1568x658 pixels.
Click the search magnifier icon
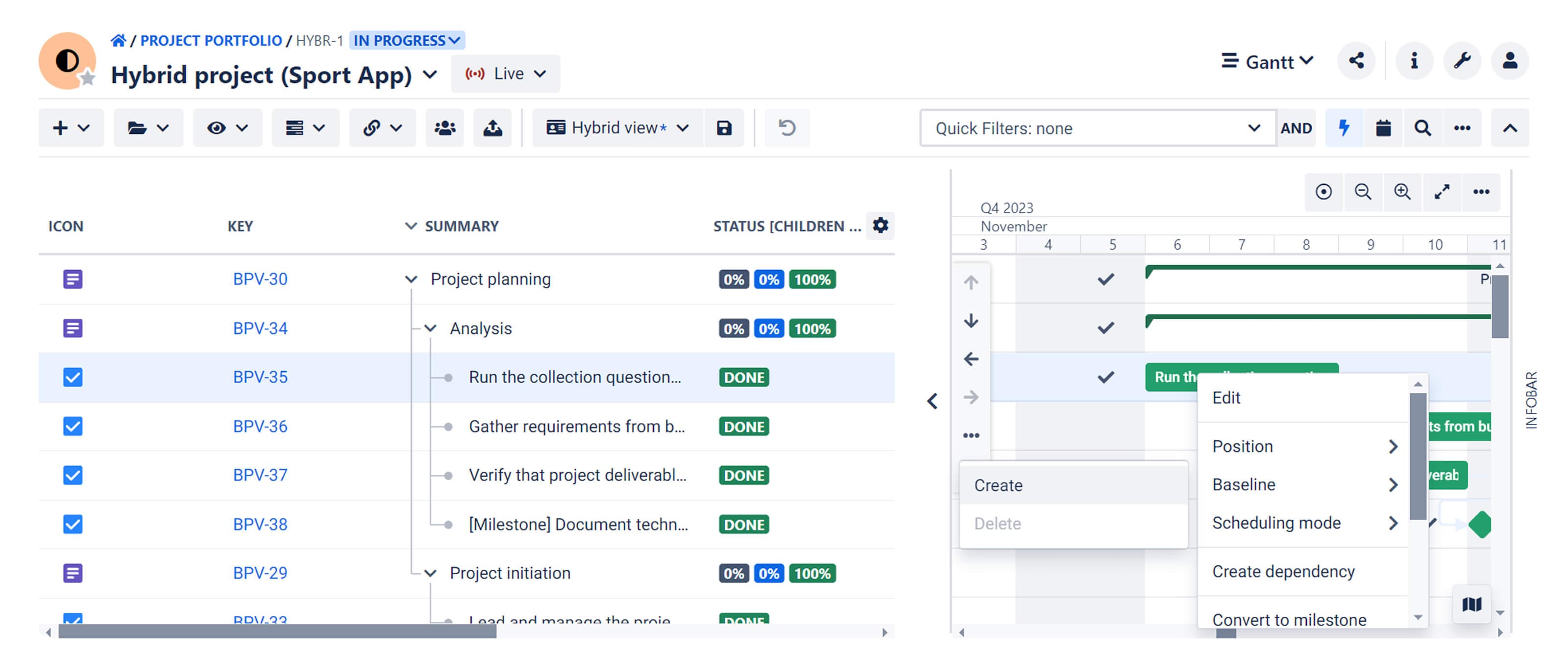(x=1422, y=128)
